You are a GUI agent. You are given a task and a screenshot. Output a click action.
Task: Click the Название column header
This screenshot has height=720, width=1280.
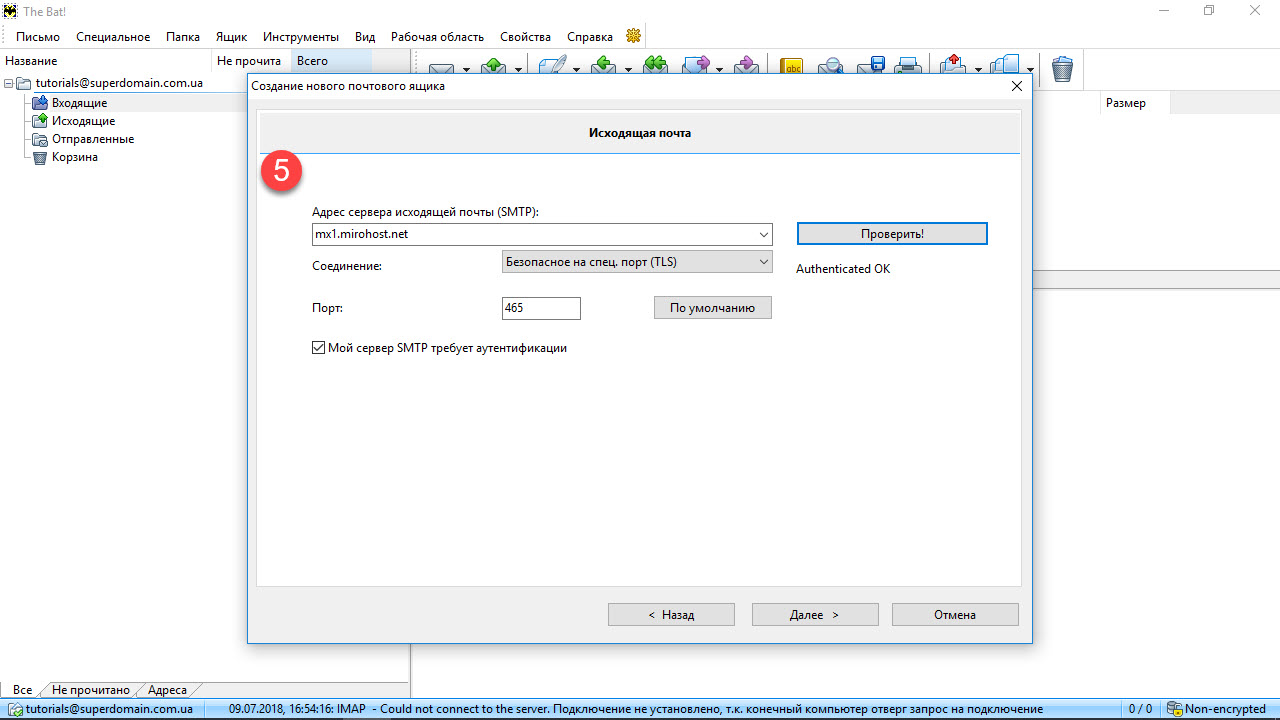click(106, 61)
